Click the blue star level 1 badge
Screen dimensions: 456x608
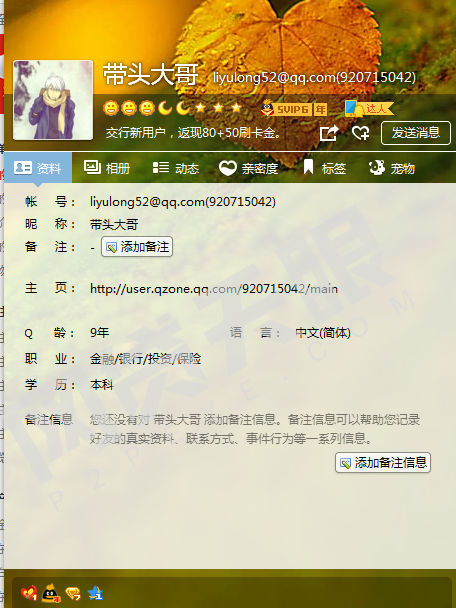coord(95,593)
